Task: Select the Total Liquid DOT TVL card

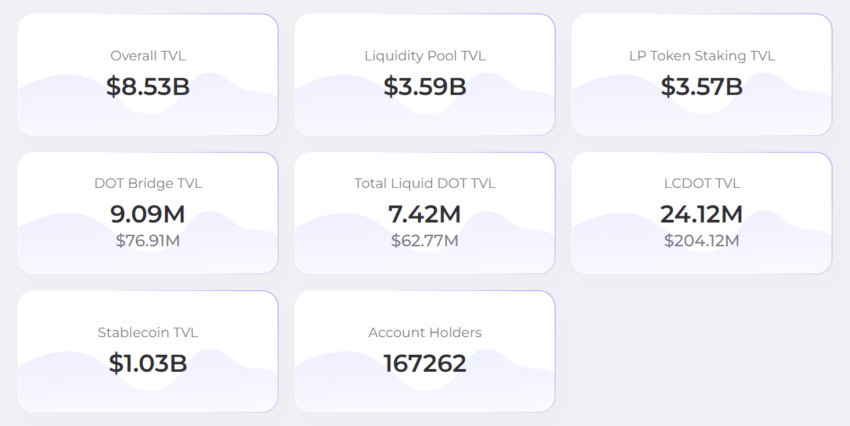Action: pyautogui.click(x=425, y=213)
